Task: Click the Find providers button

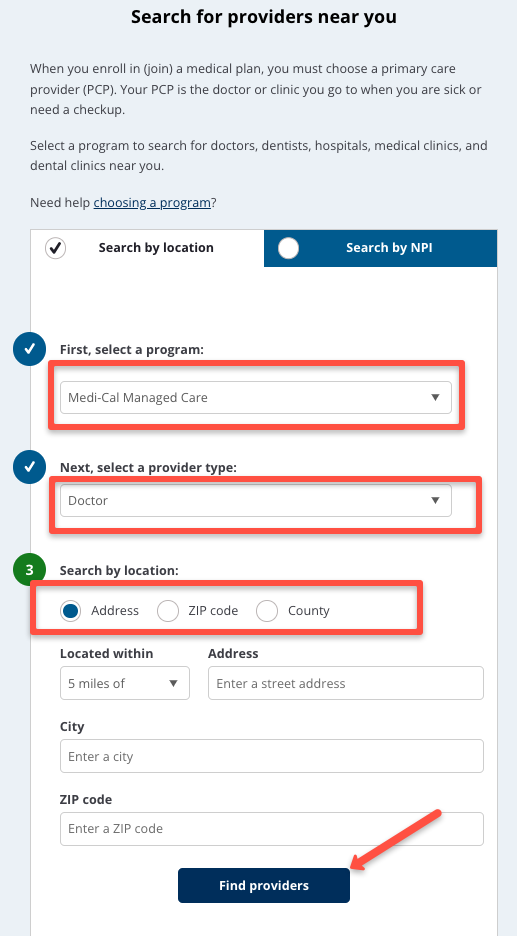Action: click(264, 885)
